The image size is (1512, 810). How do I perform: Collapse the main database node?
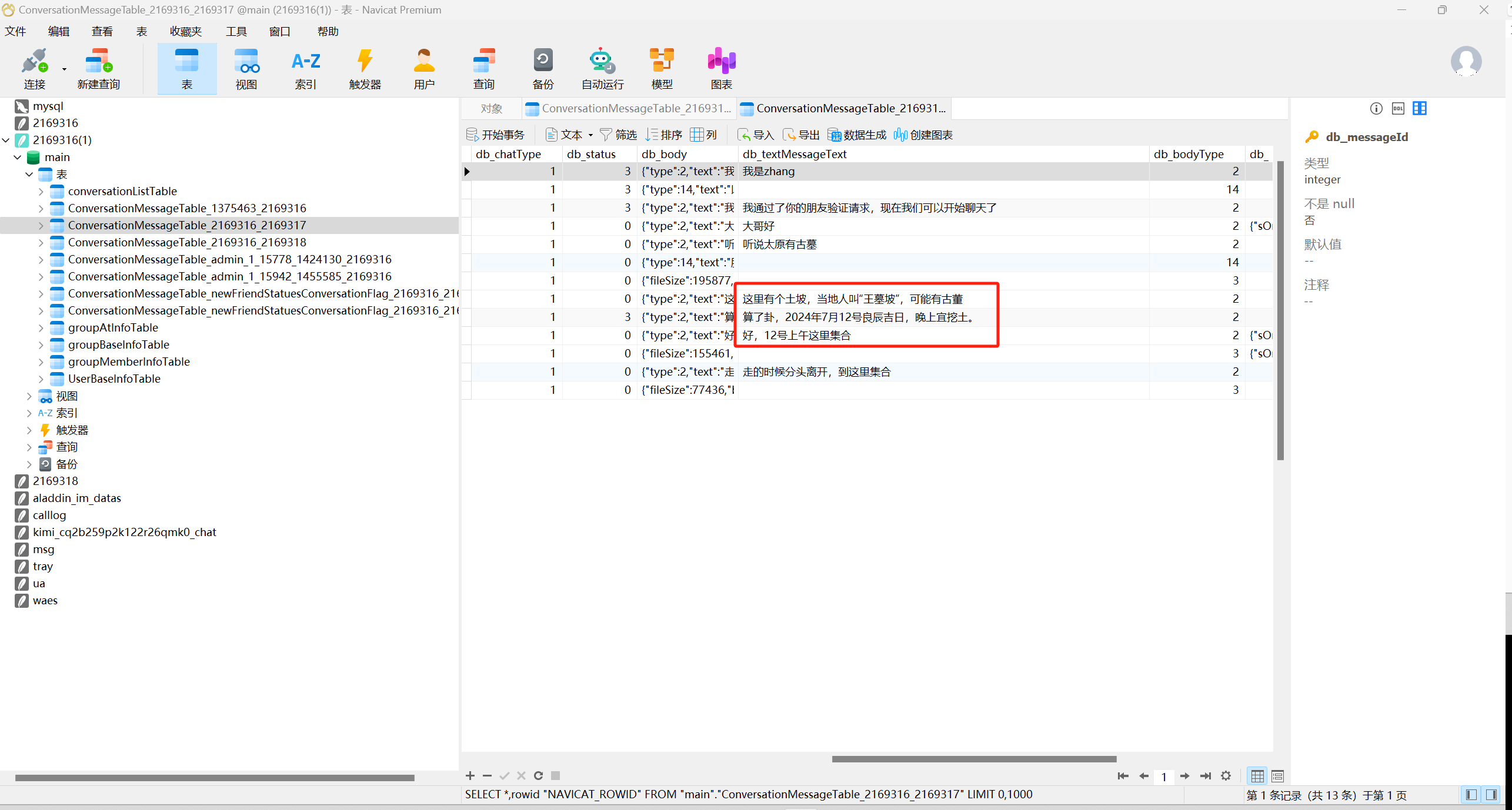tap(17, 158)
